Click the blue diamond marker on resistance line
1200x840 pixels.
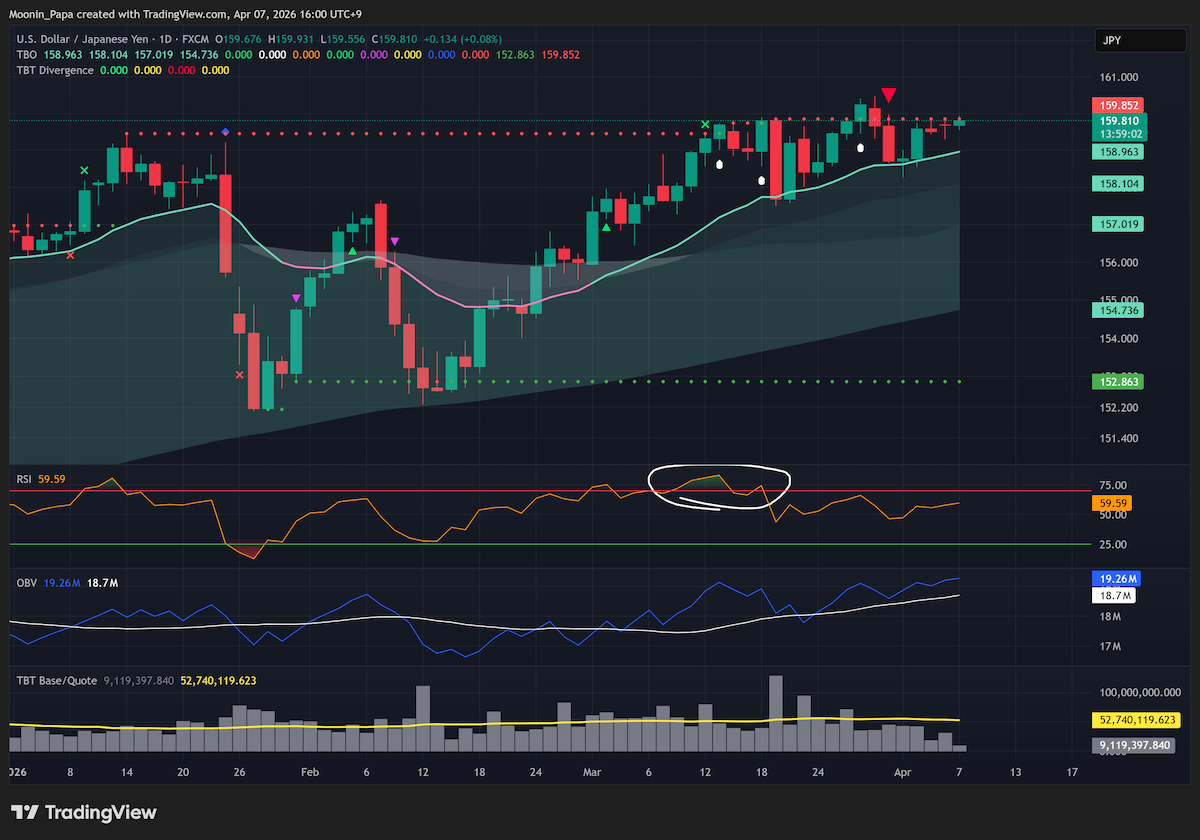[x=226, y=132]
